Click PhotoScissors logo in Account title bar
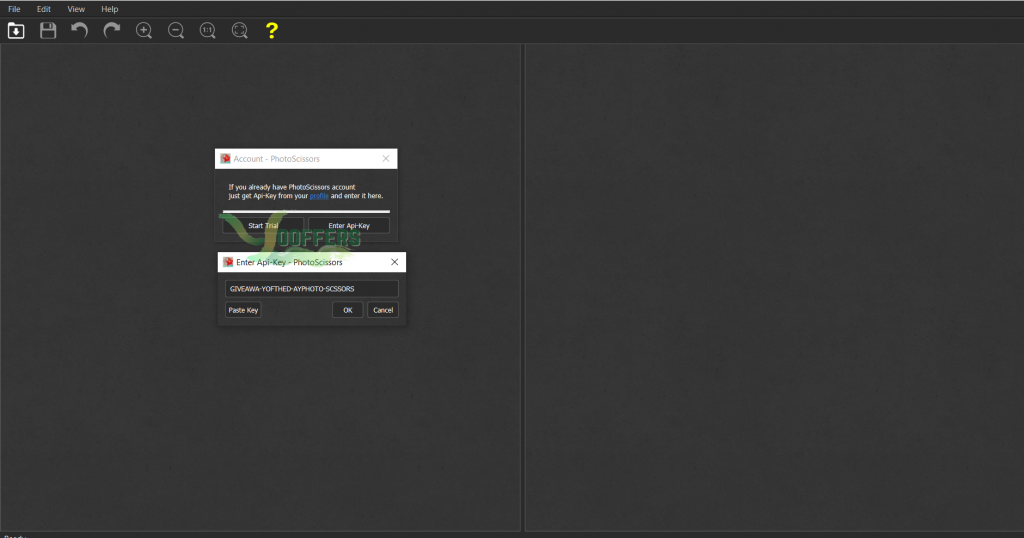The width and height of the screenshot is (1024, 538). (x=225, y=159)
